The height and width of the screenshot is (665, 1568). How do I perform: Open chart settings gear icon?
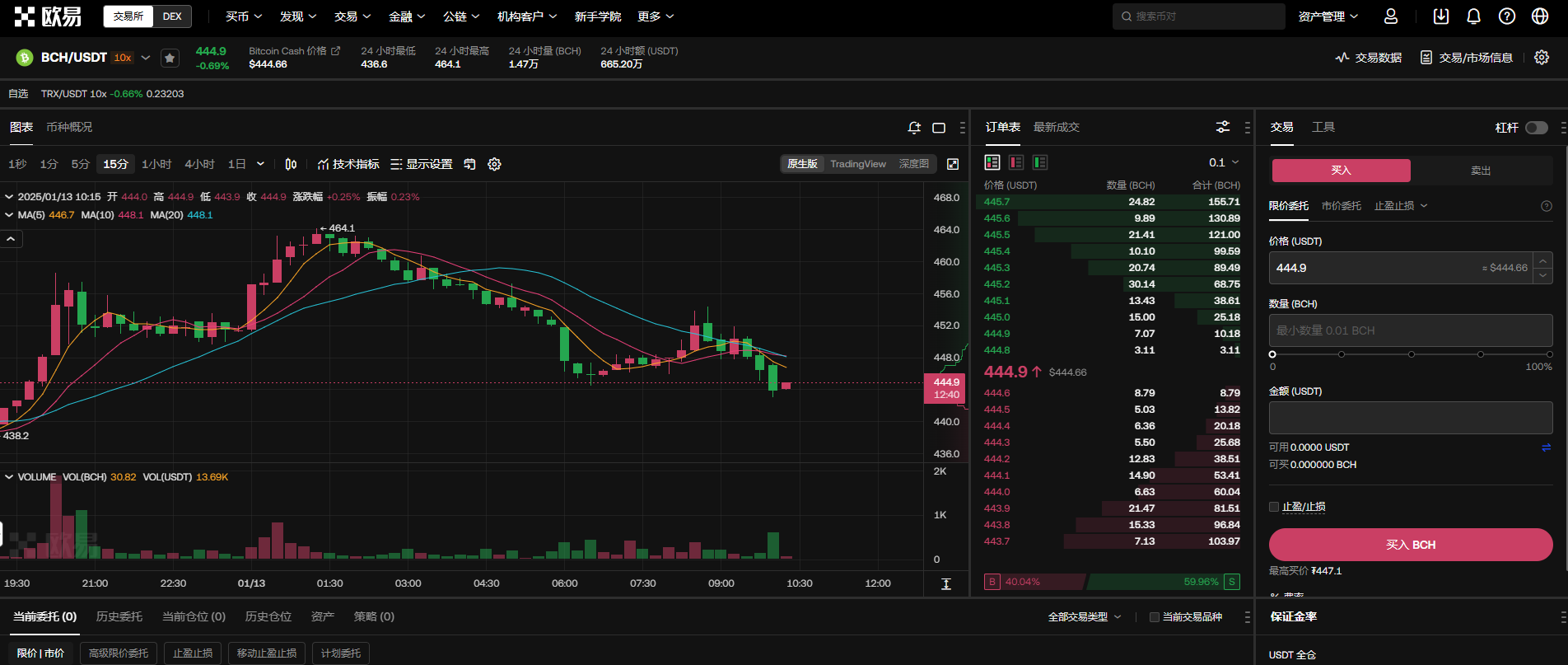494,164
